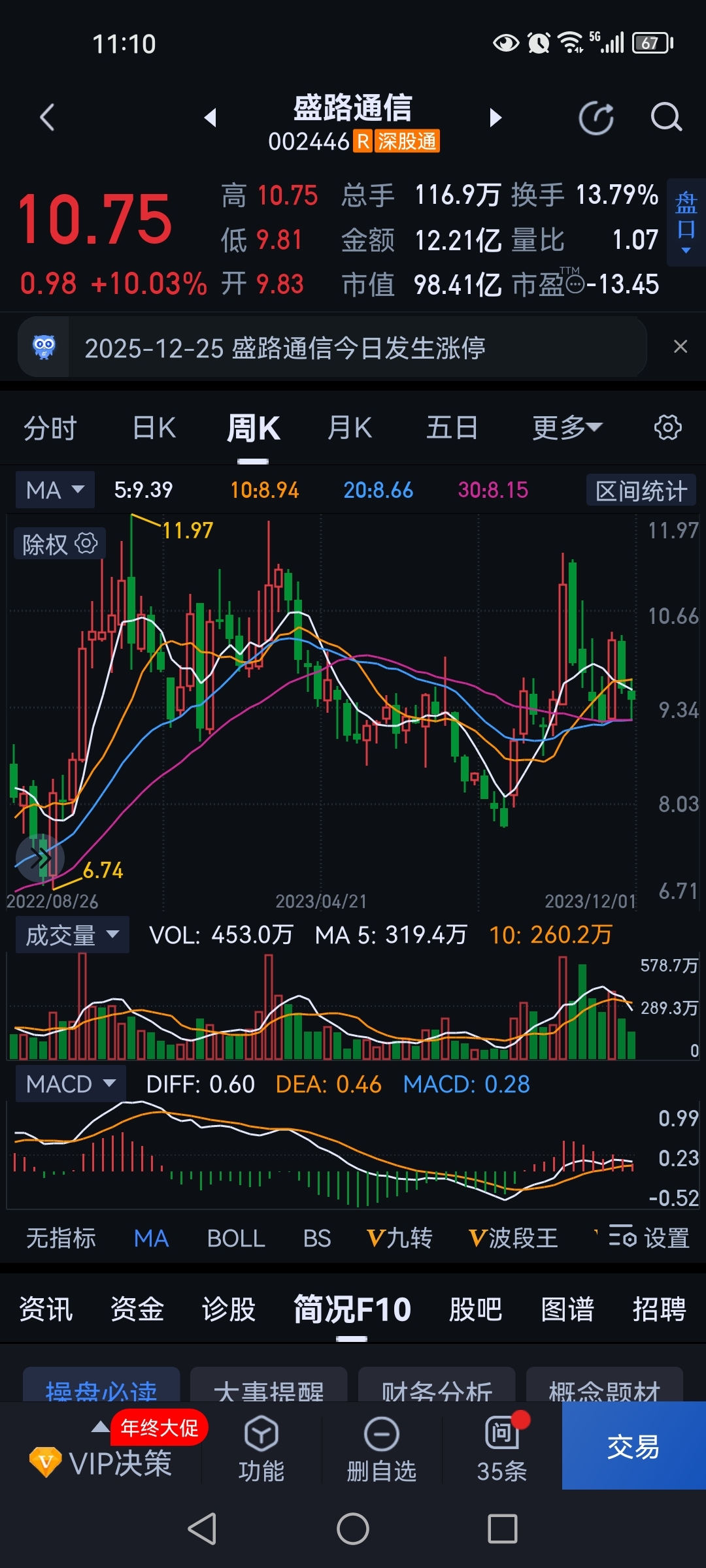
Task: Open the 资金 tab
Action: point(137,1309)
